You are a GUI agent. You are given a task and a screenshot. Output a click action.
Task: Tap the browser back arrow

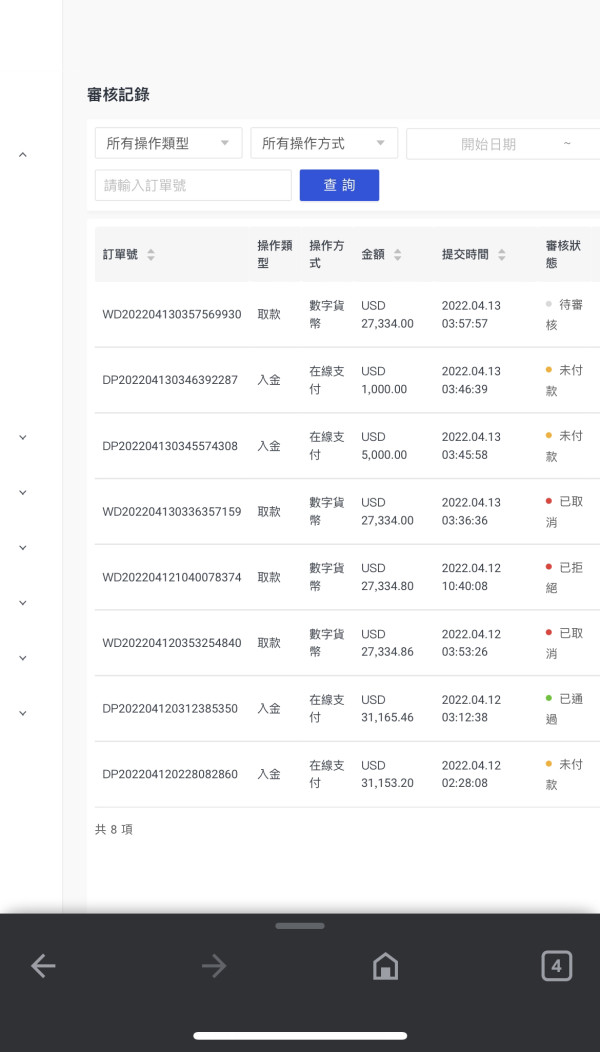[43, 965]
